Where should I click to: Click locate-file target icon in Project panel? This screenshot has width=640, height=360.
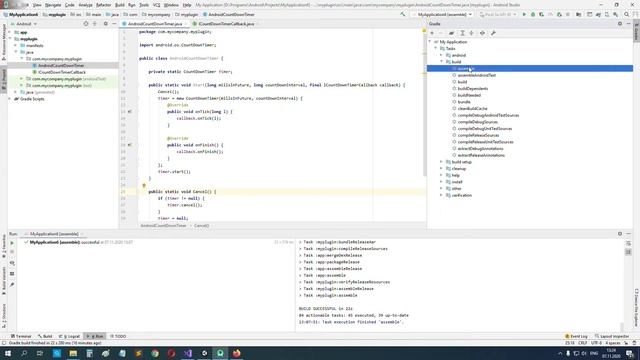pyautogui.click(x=86, y=24)
